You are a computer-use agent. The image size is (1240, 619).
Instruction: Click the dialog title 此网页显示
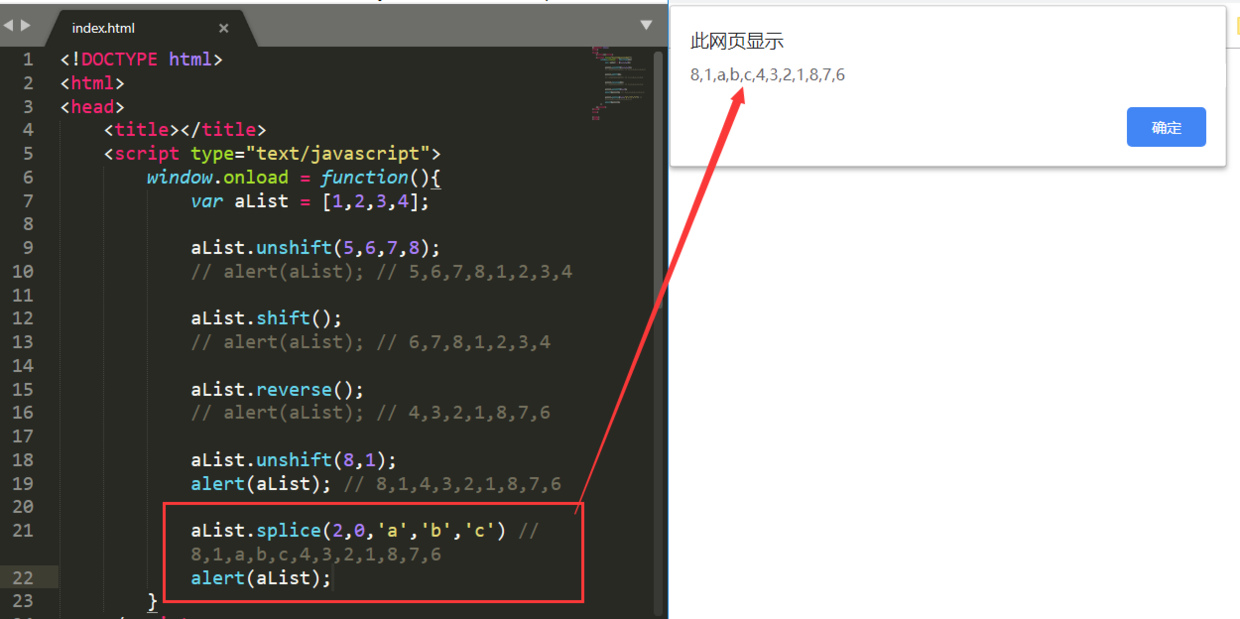737,41
